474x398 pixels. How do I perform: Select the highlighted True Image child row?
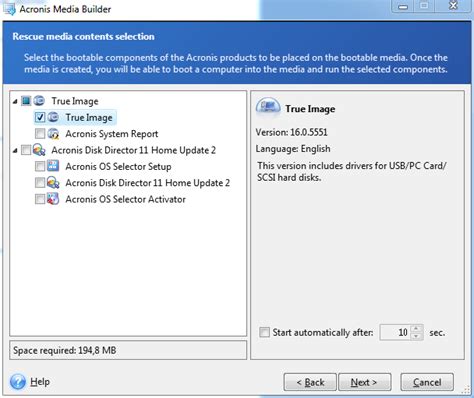pyautogui.click(x=89, y=117)
